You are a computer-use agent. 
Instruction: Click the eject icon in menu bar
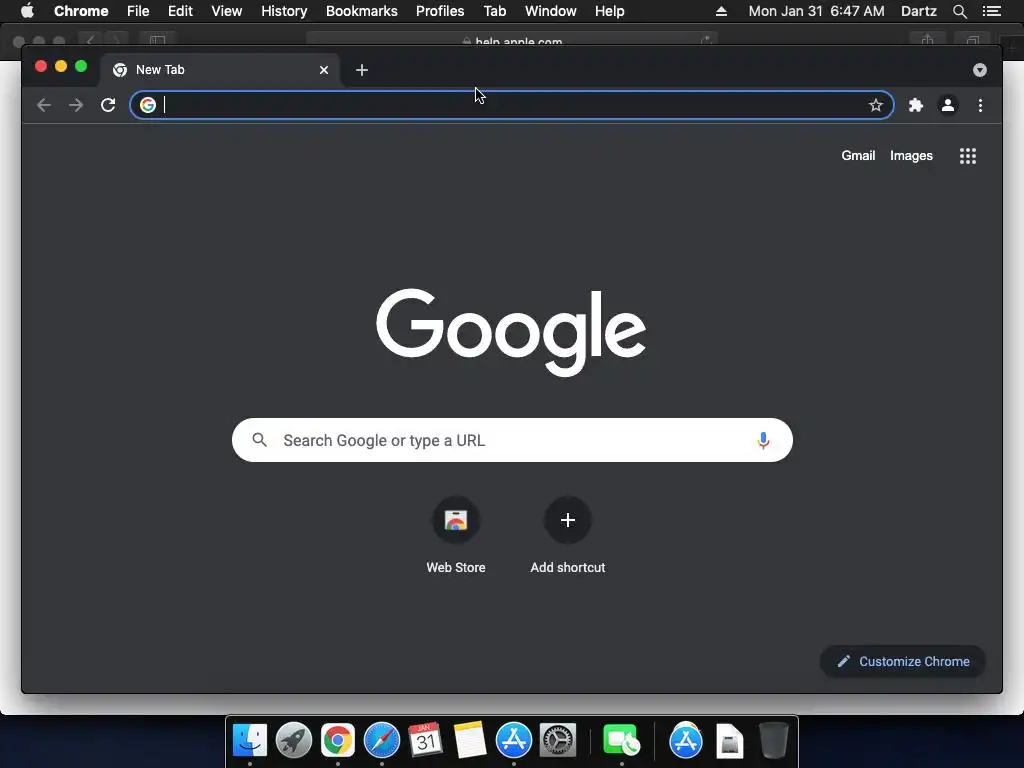pos(721,11)
